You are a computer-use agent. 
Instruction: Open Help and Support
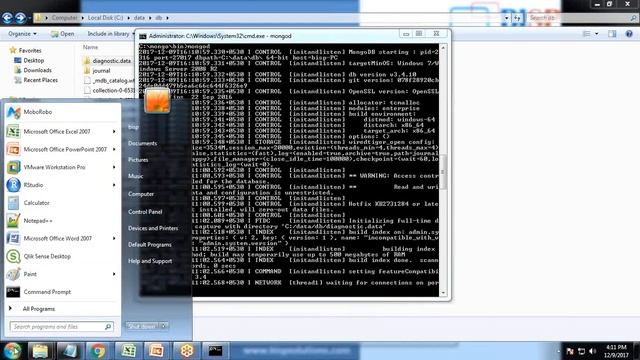pos(150,261)
